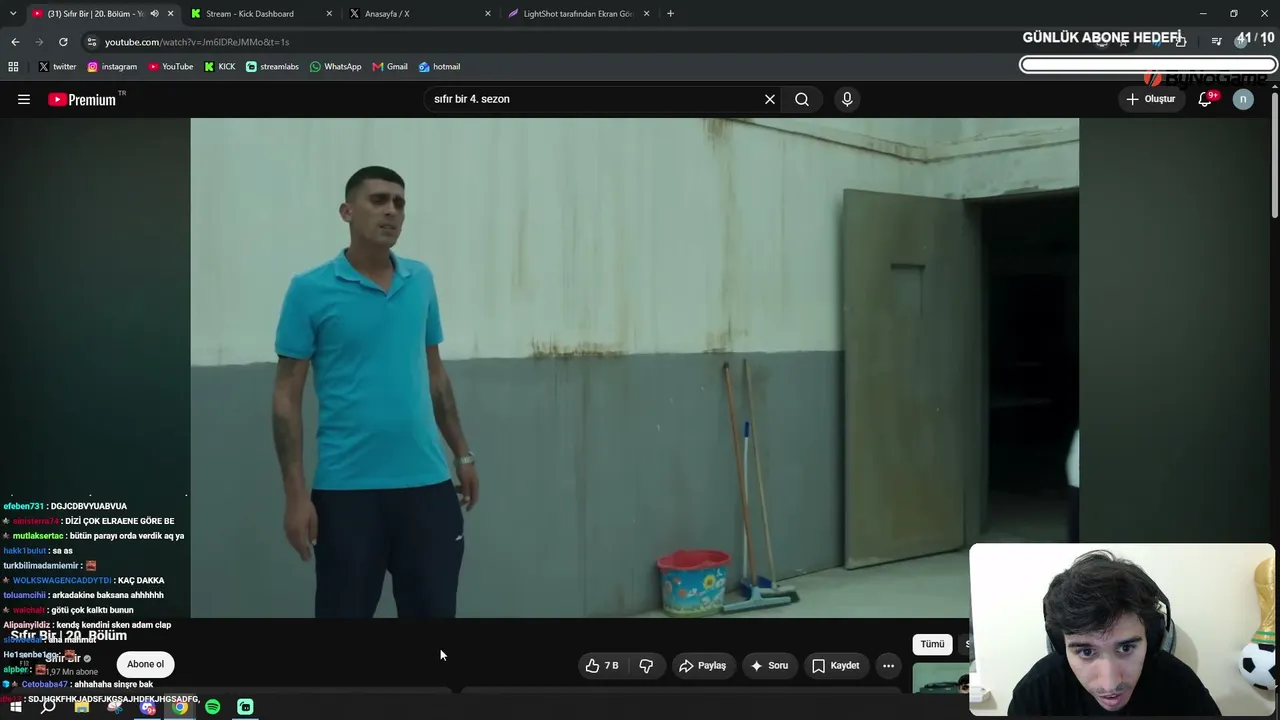
Task: Click the page vertical scrollbar
Action: pyautogui.click(x=1275, y=155)
